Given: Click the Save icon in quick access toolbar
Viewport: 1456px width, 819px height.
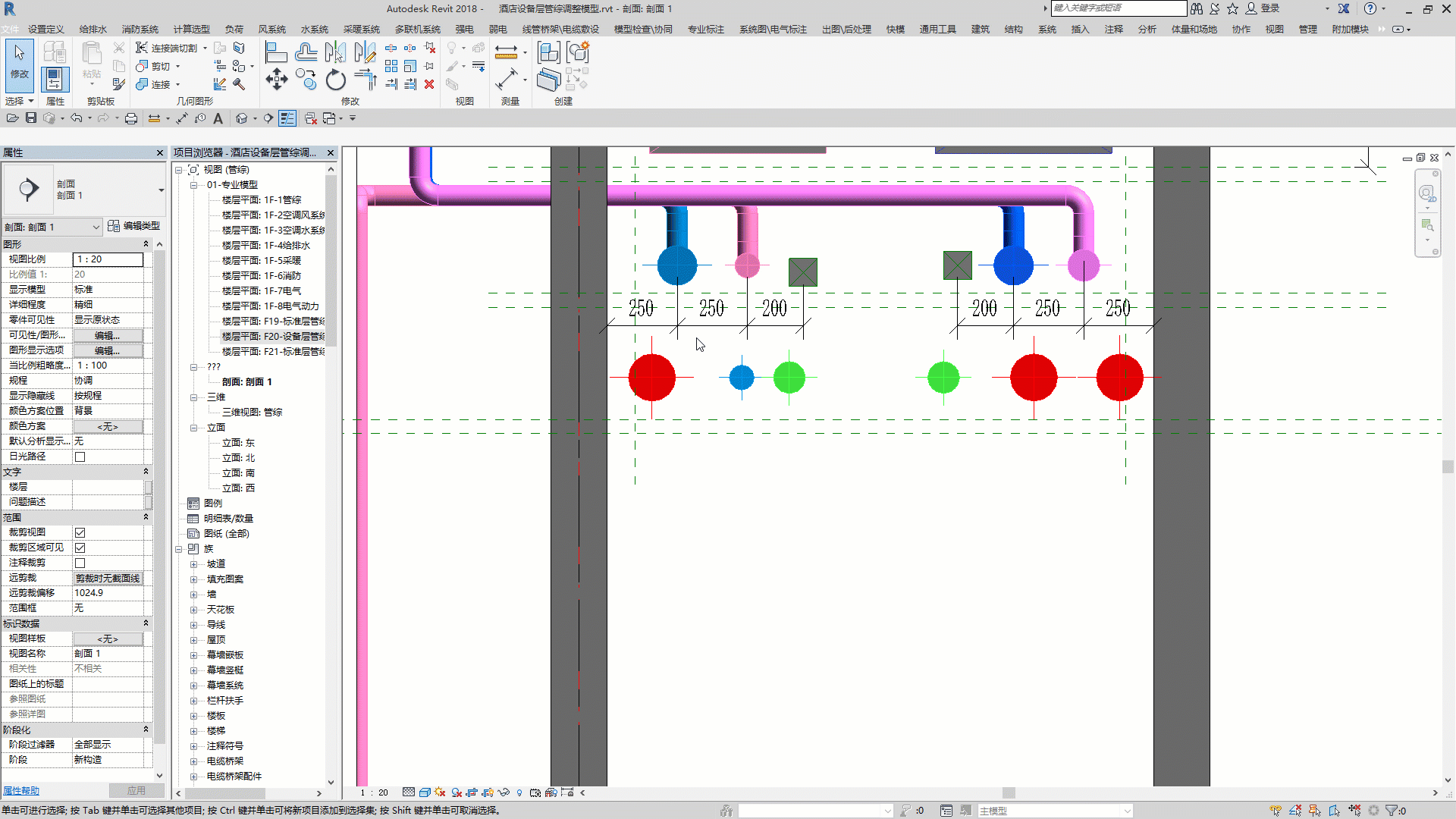Looking at the screenshot, I should point(31,118).
